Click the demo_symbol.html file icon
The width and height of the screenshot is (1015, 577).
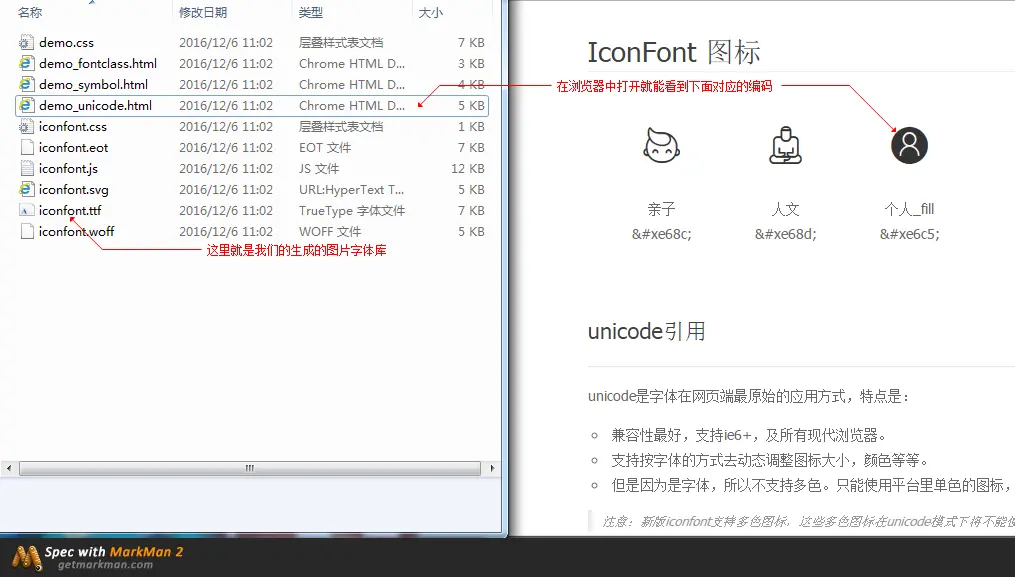tap(26, 85)
